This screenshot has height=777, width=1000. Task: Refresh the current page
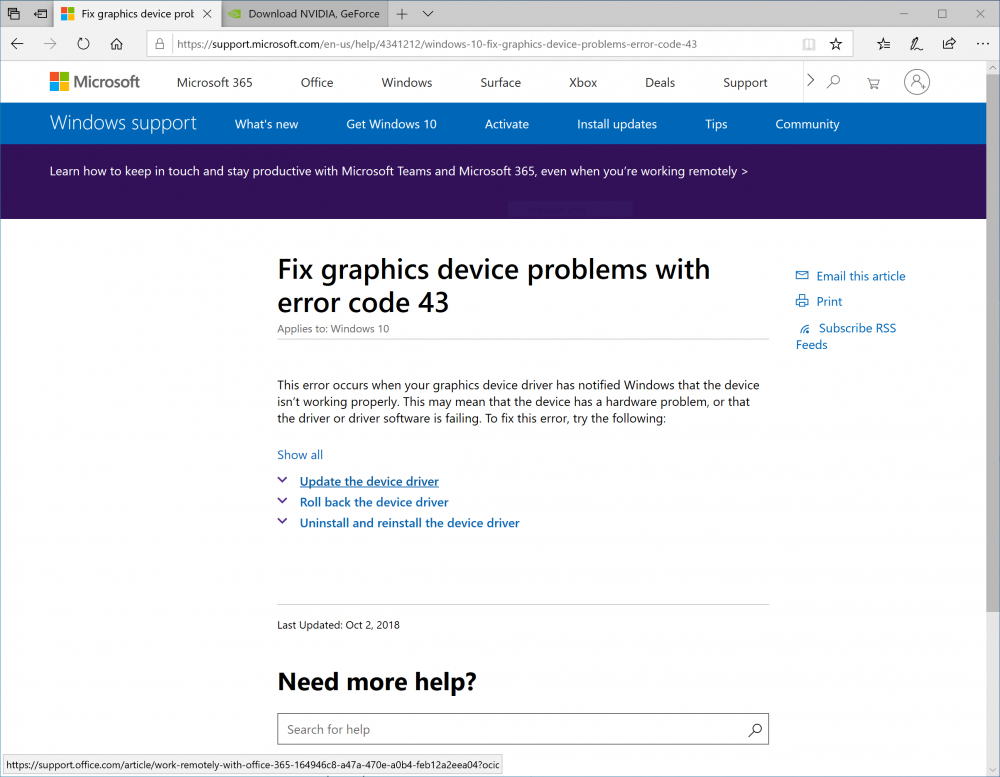(83, 44)
